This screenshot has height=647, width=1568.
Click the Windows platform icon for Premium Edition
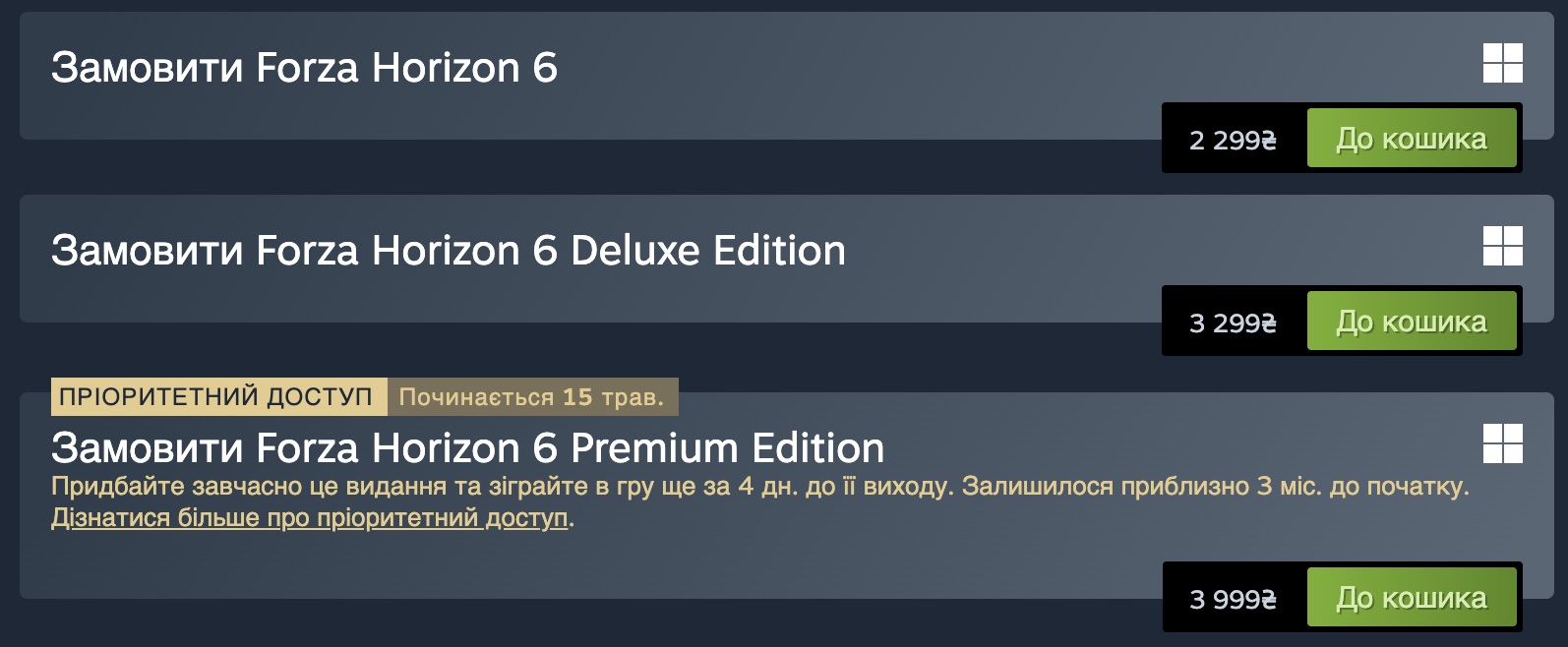(x=1502, y=443)
